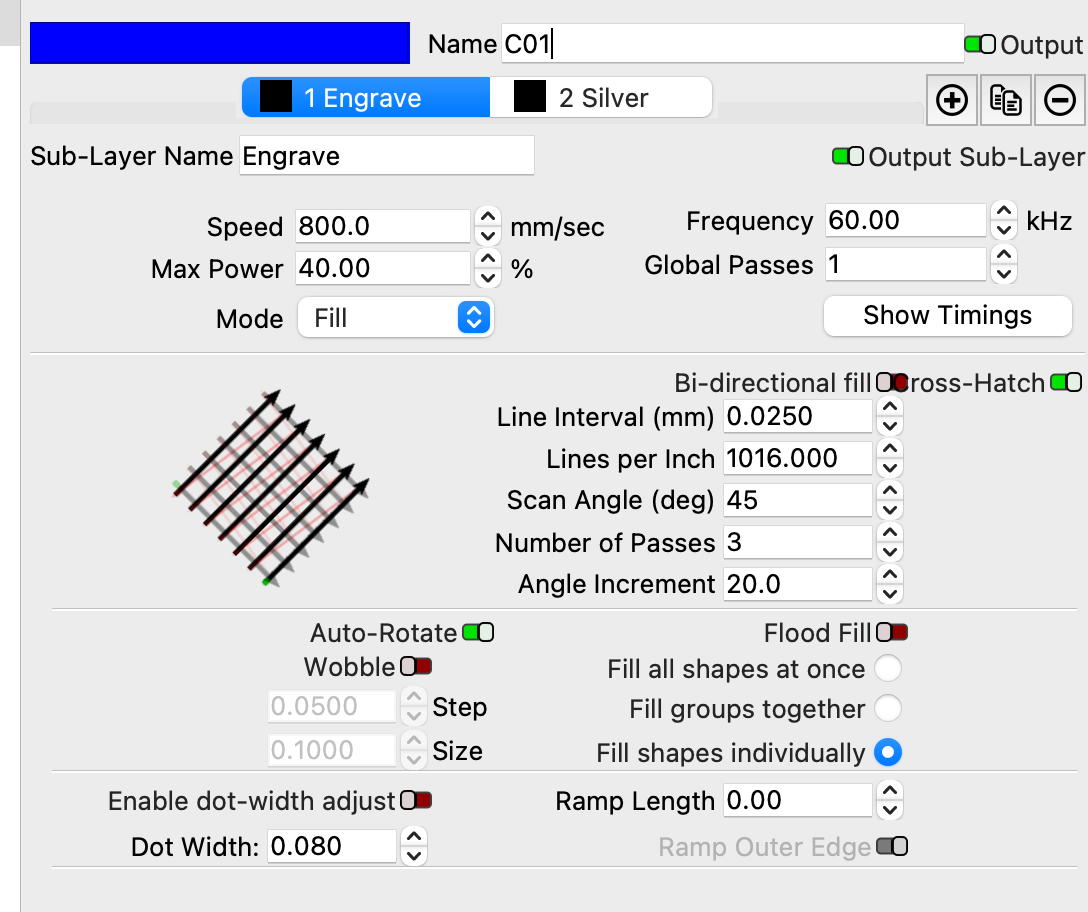Enable Flood Fill
1088x912 pixels.
point(891,632)
